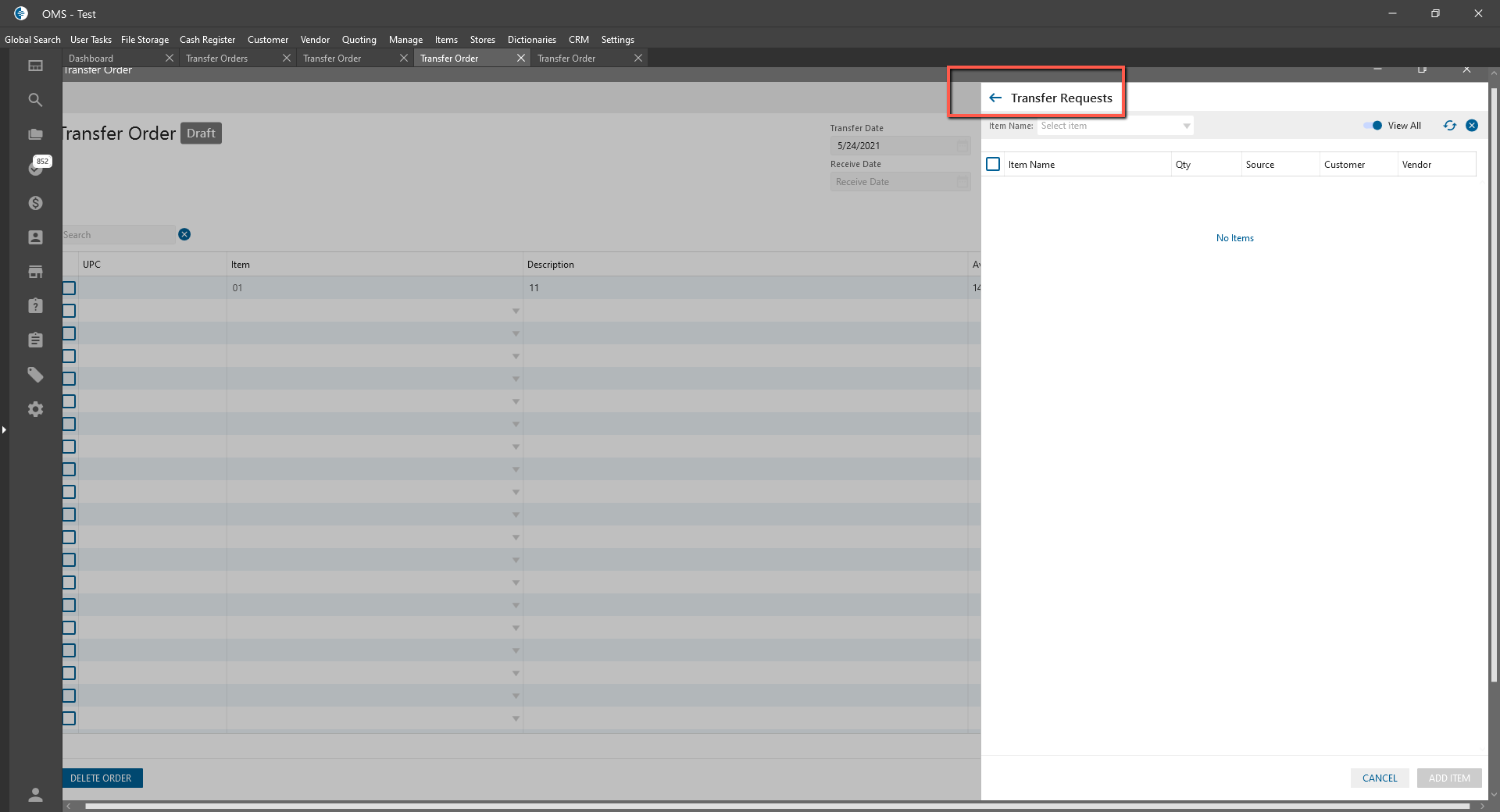This screenshot has width=1500, height=812.
Task: Check the first blank row's checkbox below item 01
Action: pyautogui.click(x=70, y=311)
